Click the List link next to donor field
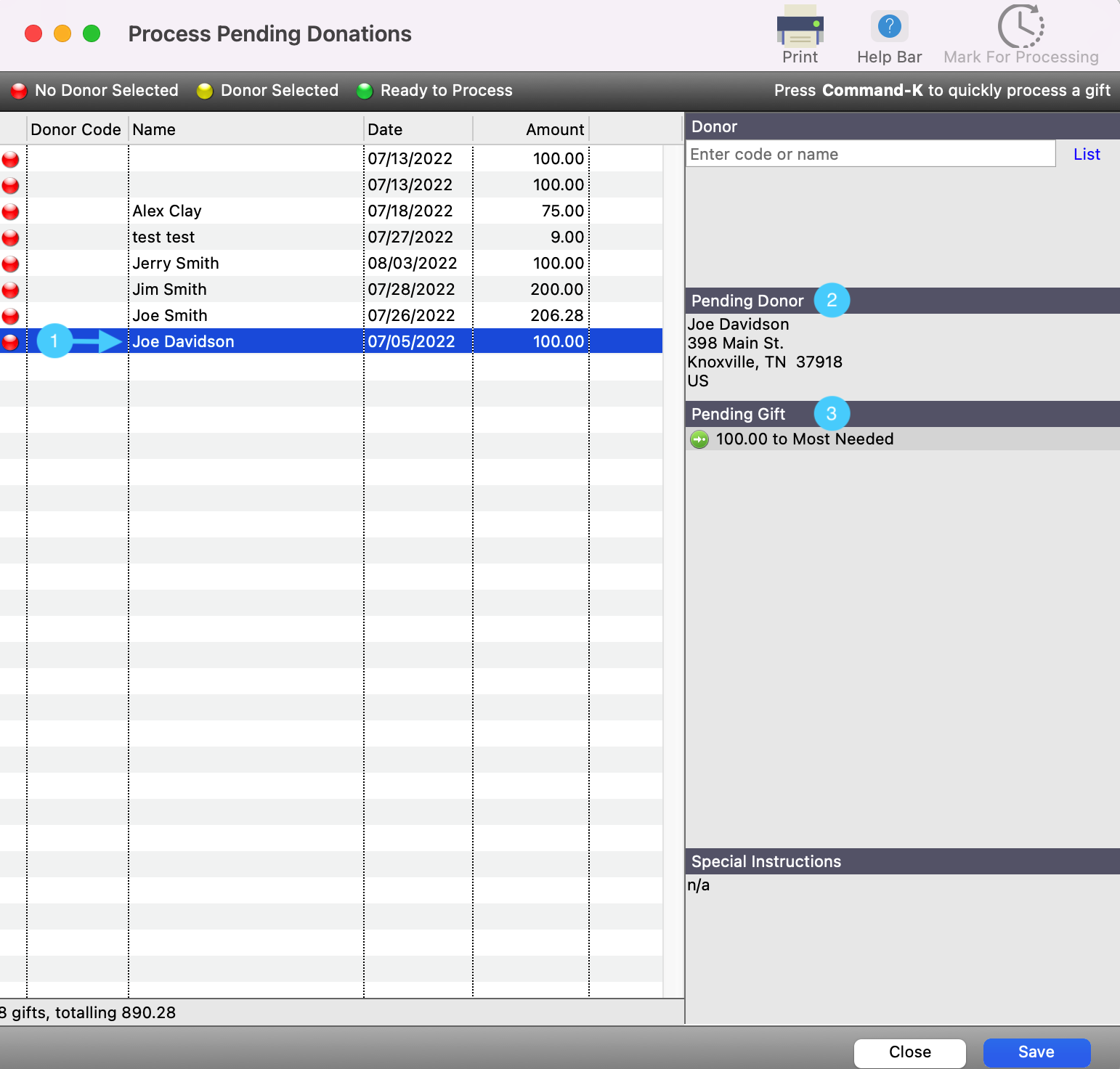The height and width of the screenshot is (1069, 1120). (1087, 154)
